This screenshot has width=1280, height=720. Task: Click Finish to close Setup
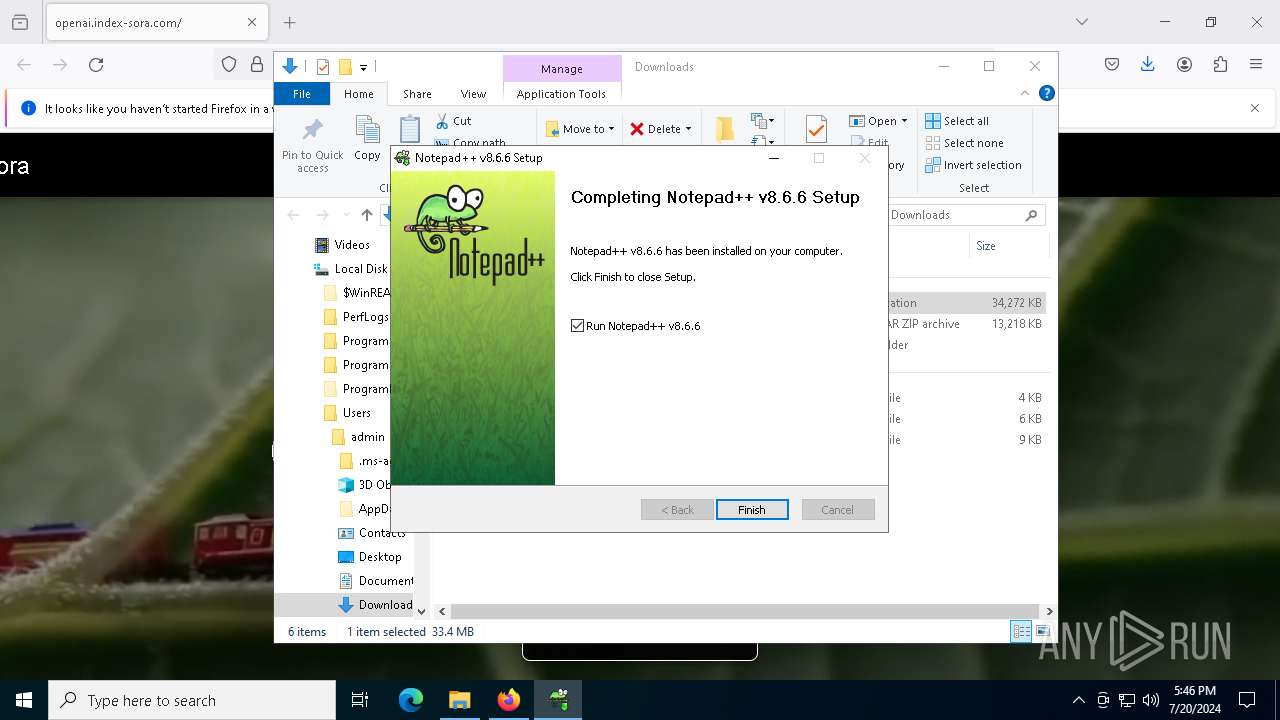[752, 510]
